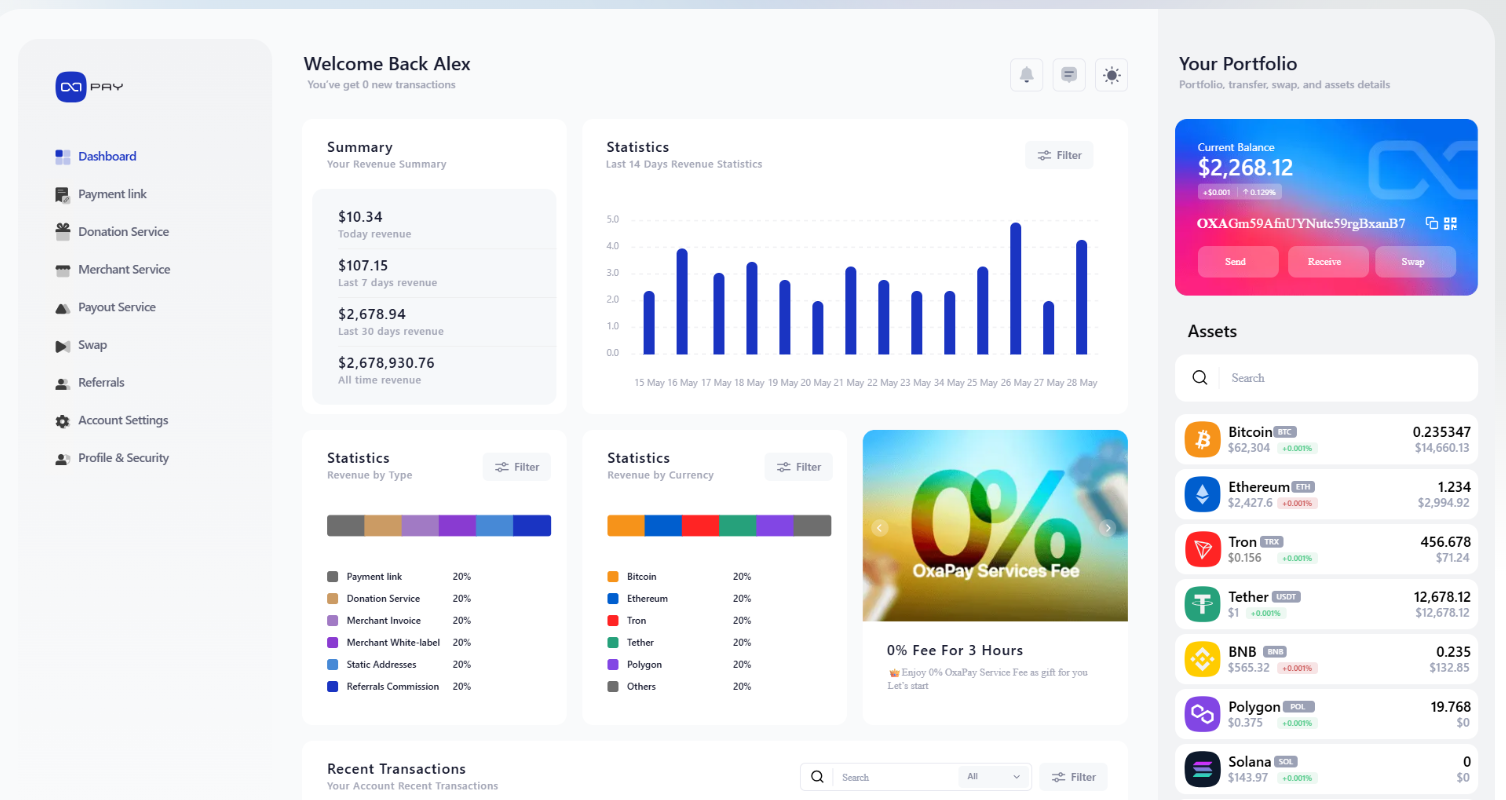Open Filter for Revenue by Type

coord(517,467)
